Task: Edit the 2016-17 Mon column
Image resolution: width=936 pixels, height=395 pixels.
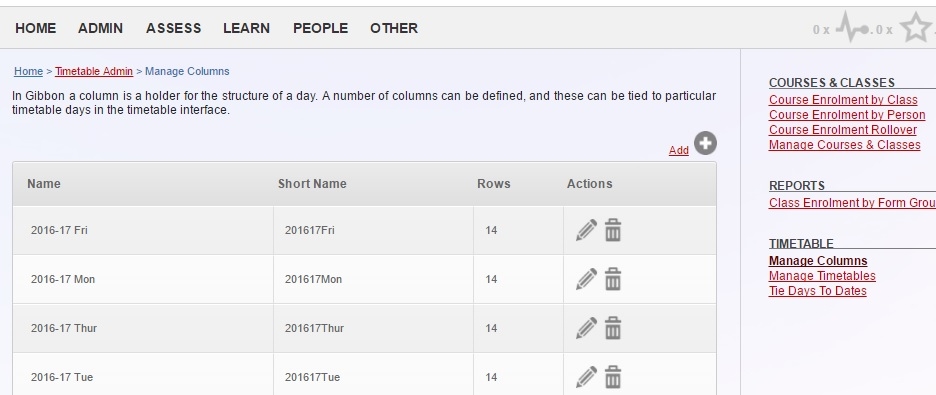Action: [x=586, y=279]
